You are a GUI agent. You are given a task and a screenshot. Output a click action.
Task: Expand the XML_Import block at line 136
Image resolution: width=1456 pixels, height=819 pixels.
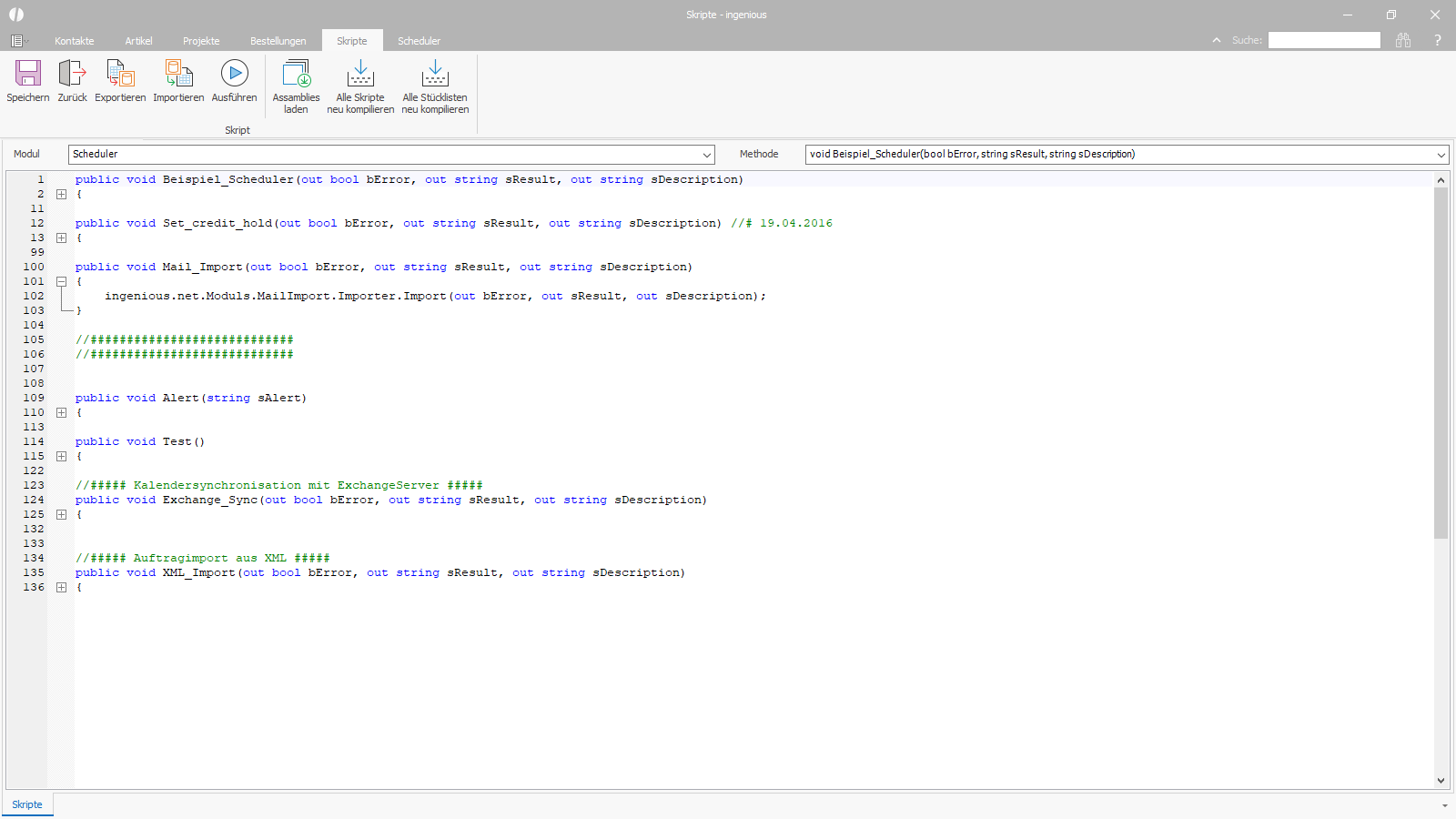pos(61,587)
